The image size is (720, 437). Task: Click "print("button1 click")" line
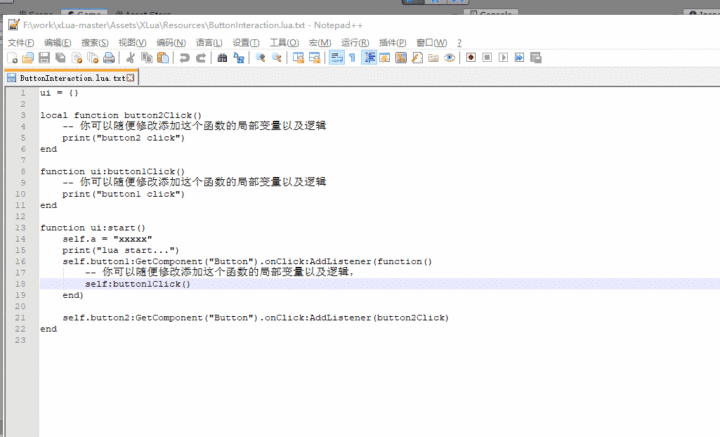coord(124,194)
